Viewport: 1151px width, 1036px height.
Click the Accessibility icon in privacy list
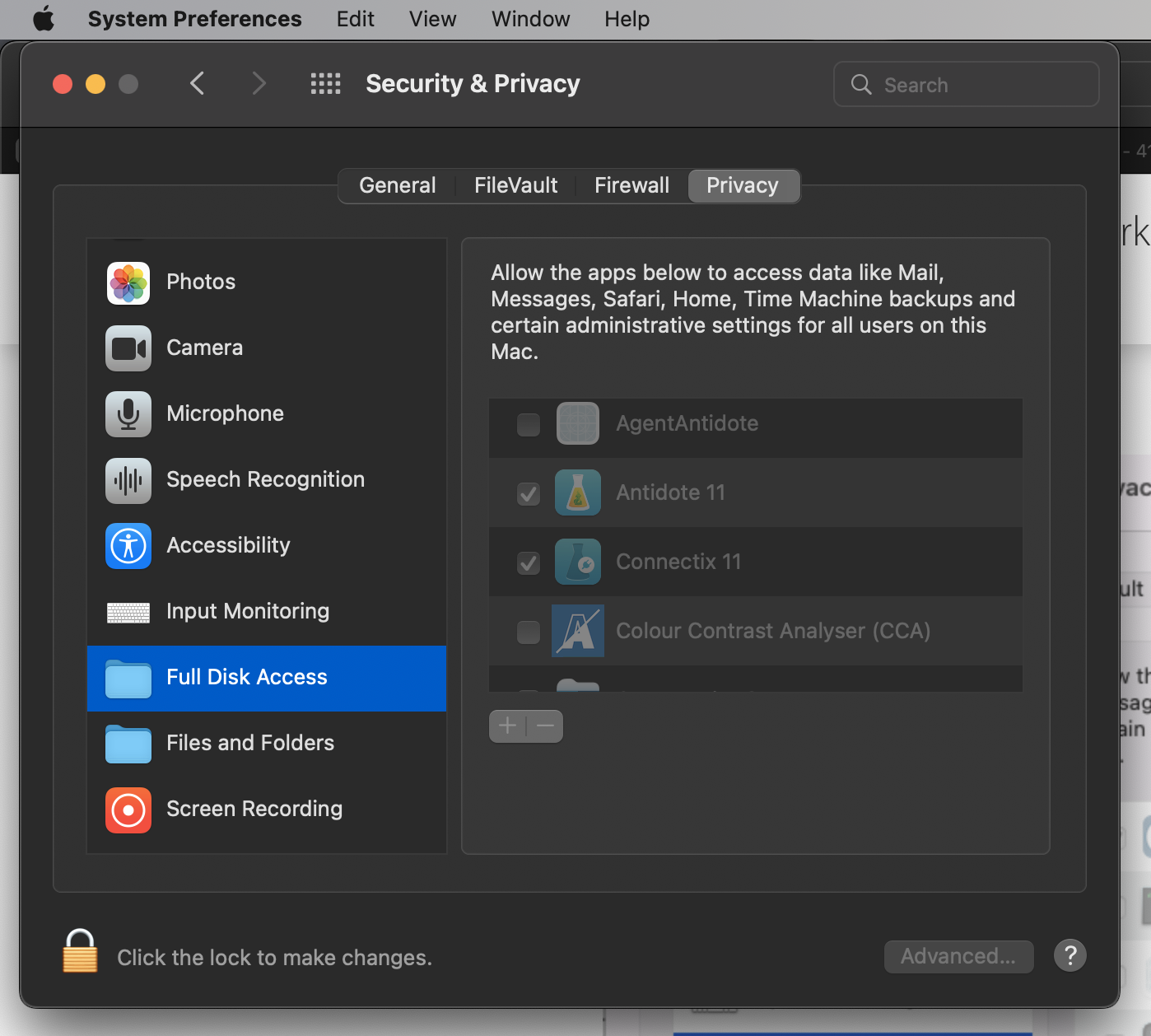tap(128, 546)
